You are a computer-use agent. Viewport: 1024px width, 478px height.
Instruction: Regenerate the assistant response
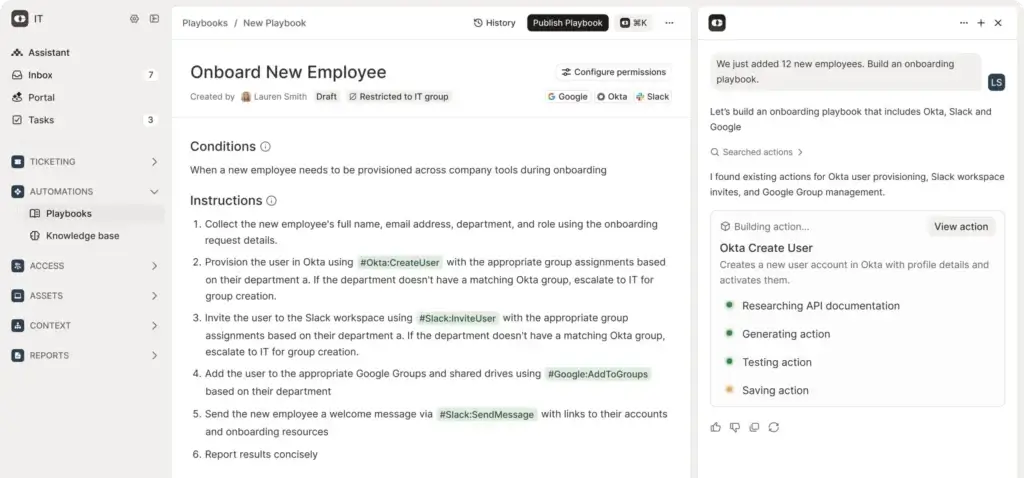pos(774,427)
